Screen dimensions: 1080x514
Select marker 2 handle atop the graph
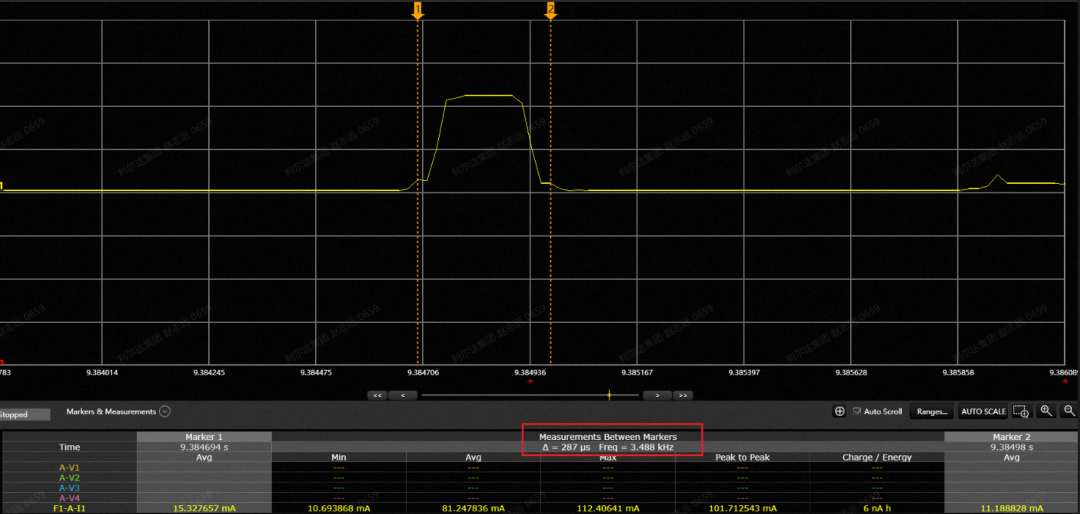[550, 10]
